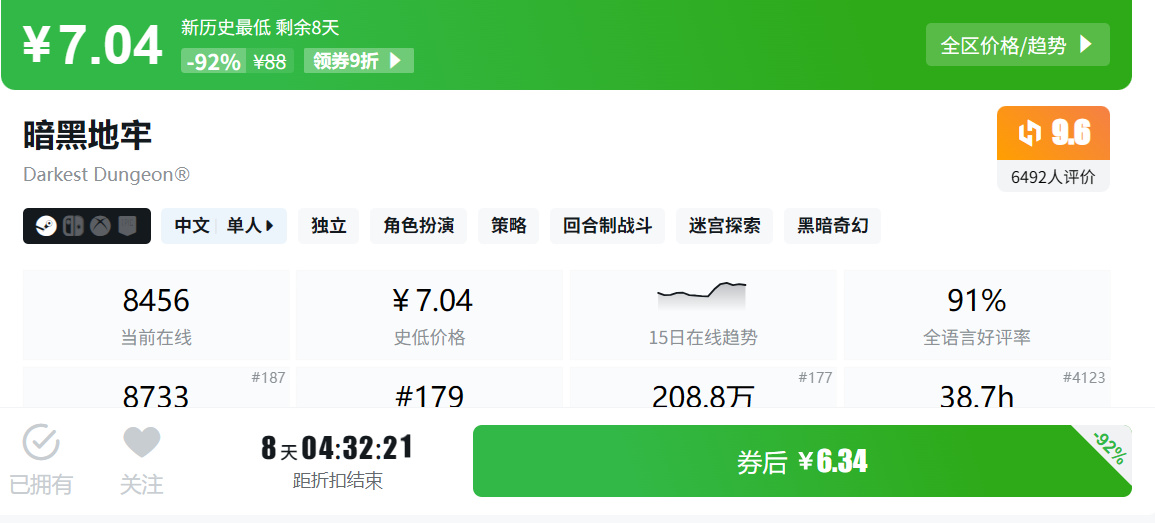Click the #4123 rank label

[x=1084, y=378]
